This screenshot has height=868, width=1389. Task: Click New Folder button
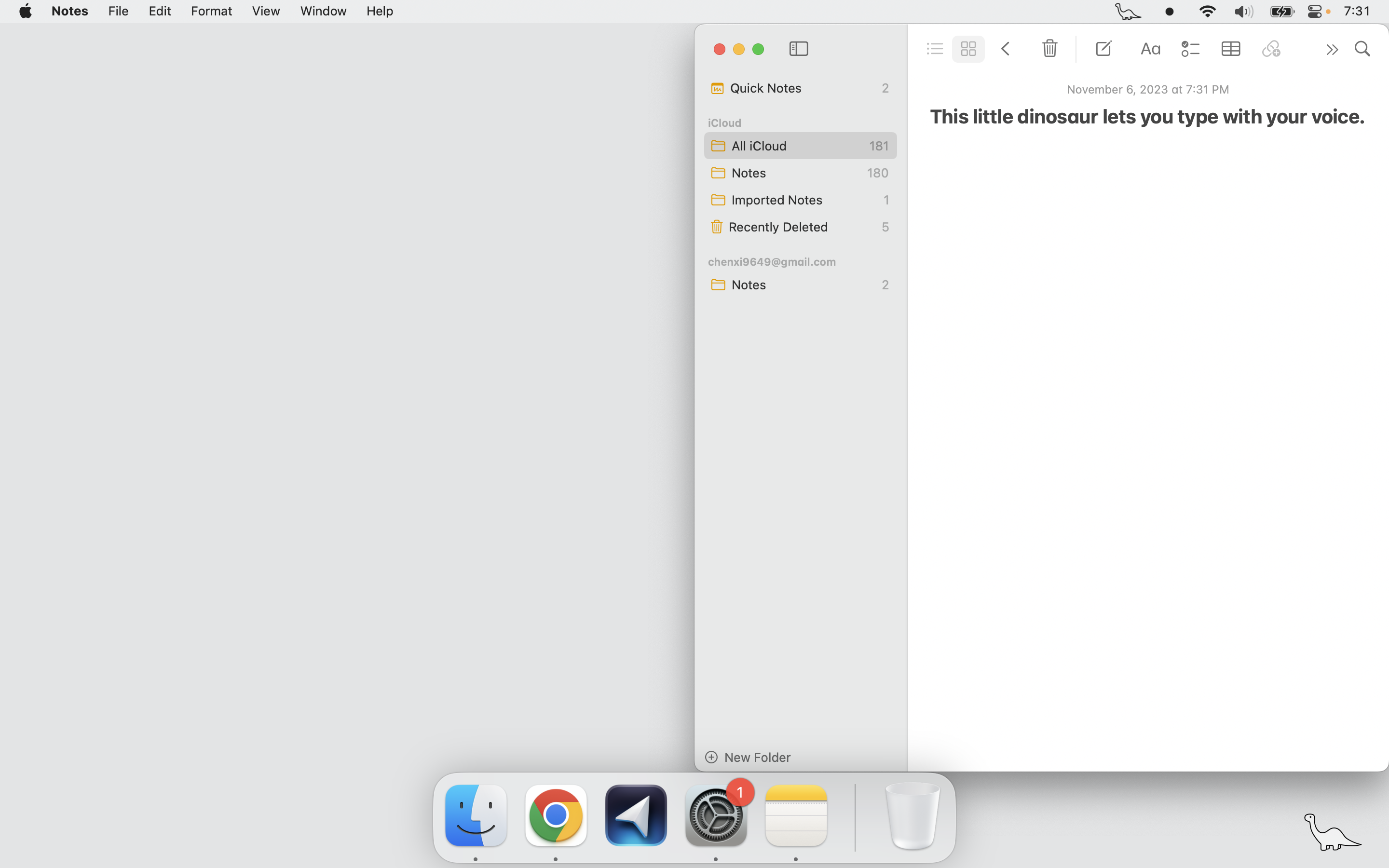(x=748, y=757)
